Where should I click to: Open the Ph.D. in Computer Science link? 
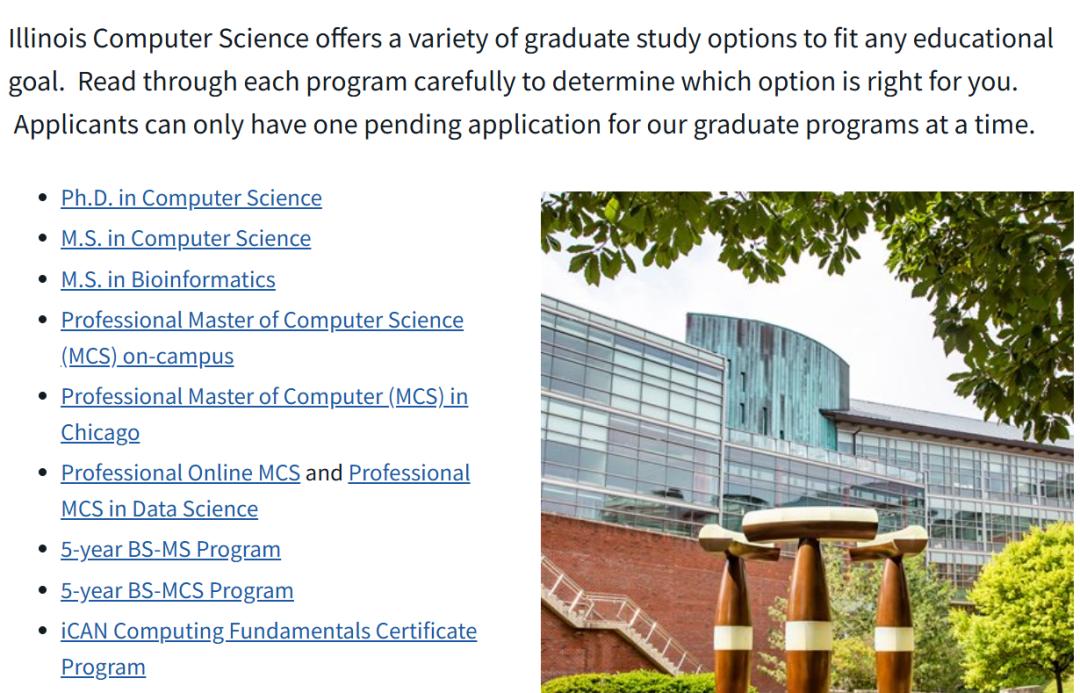coord(191,198)
